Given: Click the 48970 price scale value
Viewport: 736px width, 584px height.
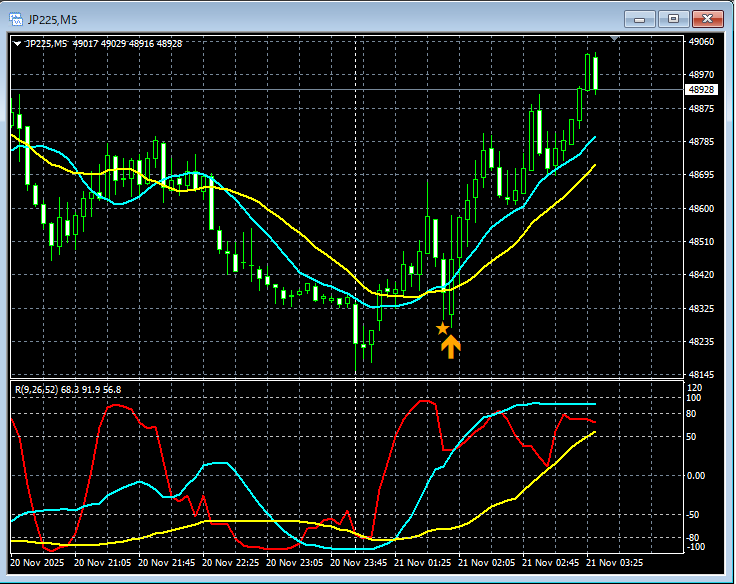Looking at the screenshot, I should point(701,75).
